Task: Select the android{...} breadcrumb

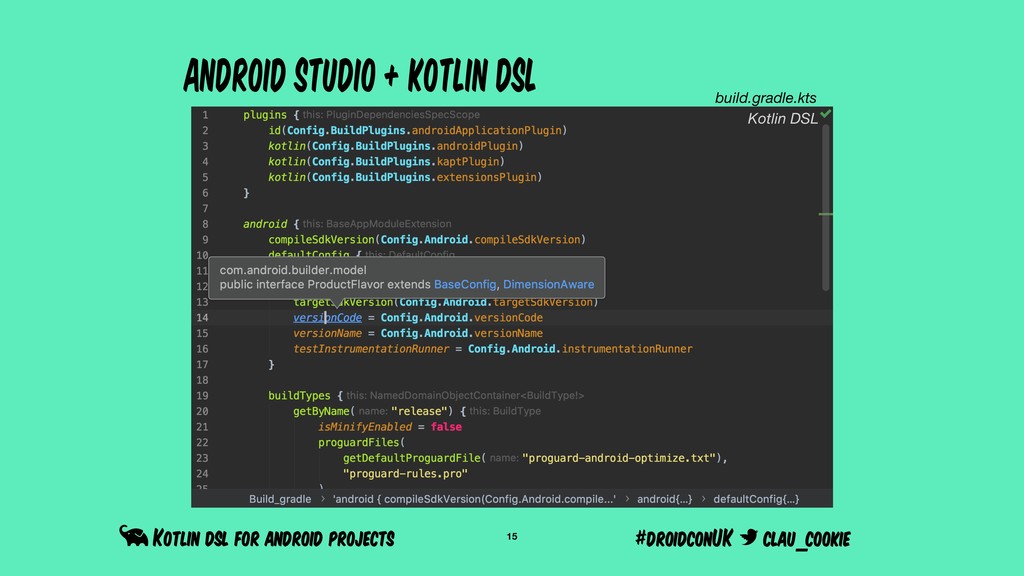Action: click(664, 499)
